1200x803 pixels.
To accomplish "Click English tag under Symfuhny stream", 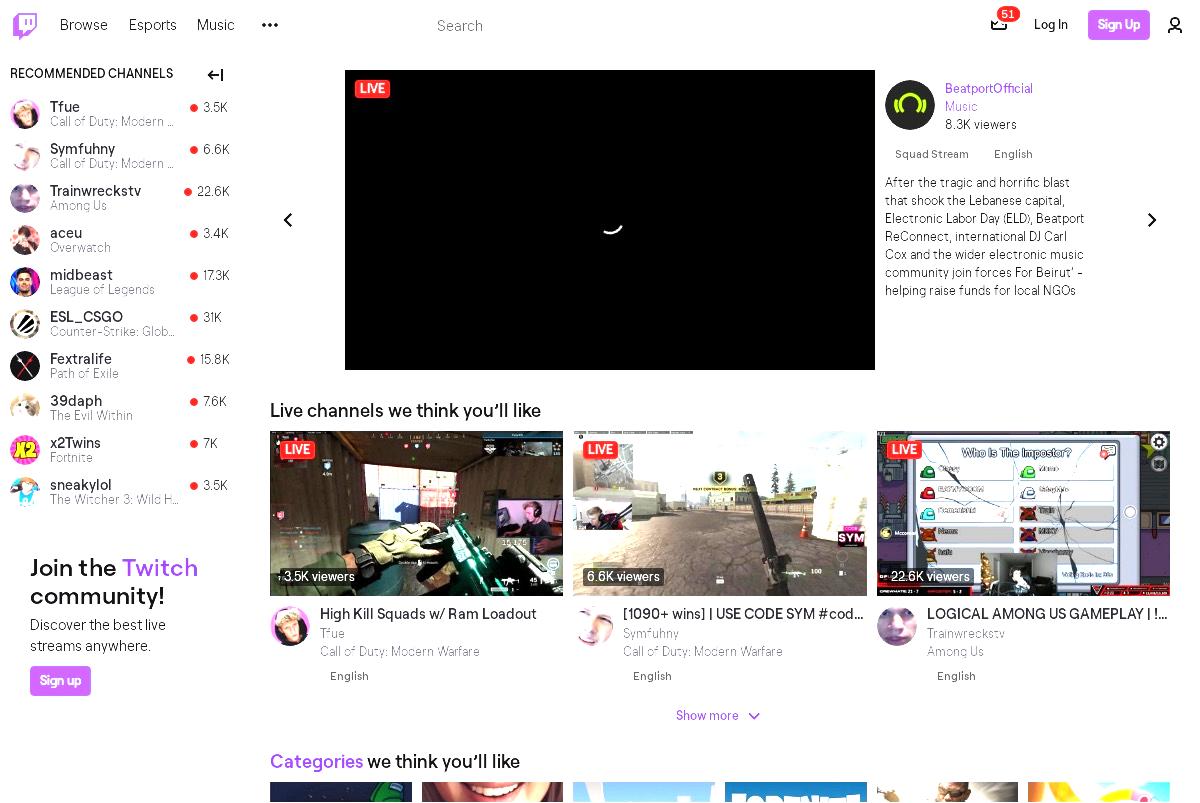I will point(652,676).
